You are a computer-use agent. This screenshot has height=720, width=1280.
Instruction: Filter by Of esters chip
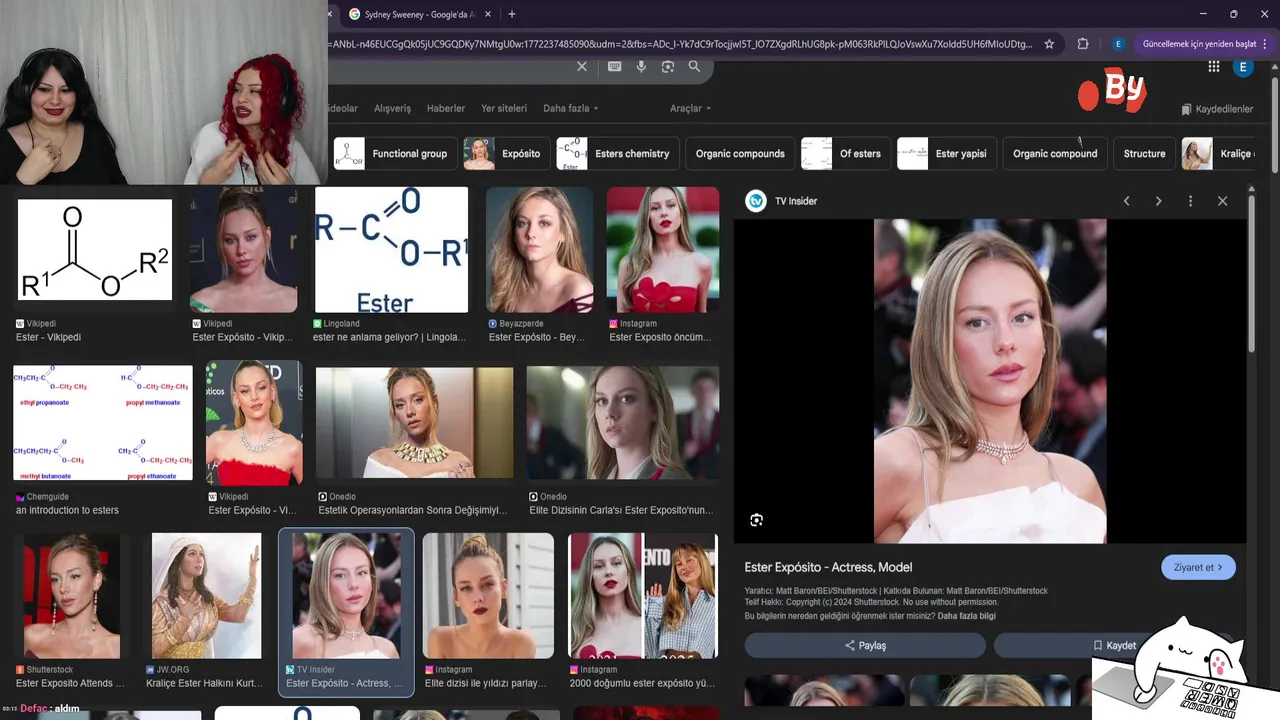click(846, 154)
